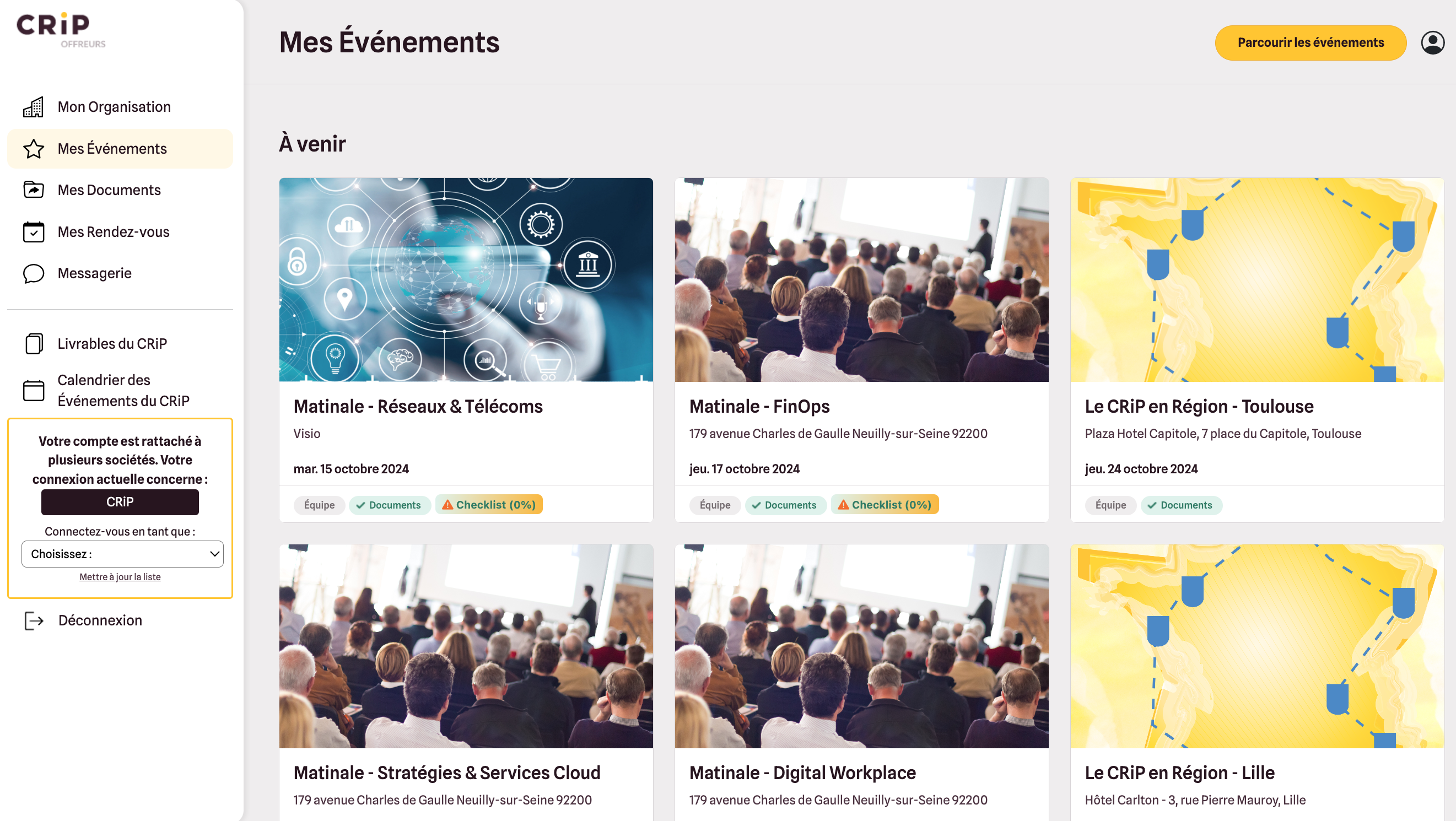
Task: Click Mettre à jour la liste link
Action: 120,577
